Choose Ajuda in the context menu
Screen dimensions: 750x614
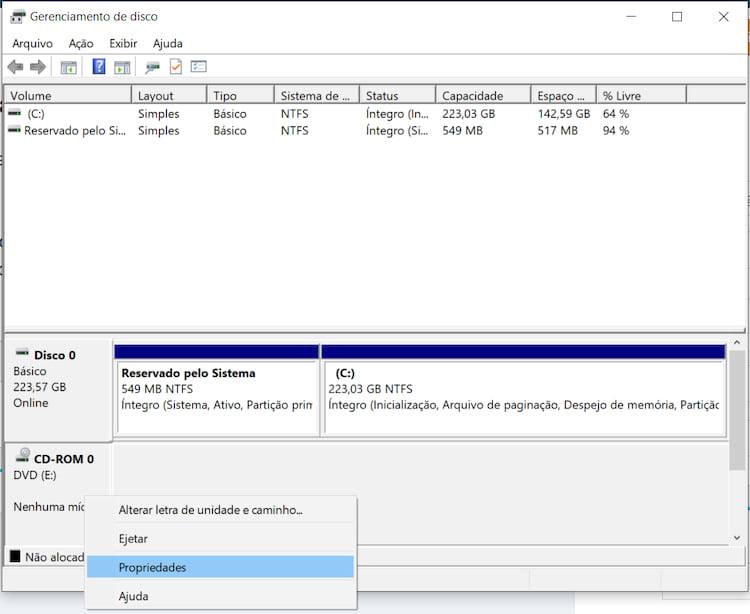tap(221, 596)
